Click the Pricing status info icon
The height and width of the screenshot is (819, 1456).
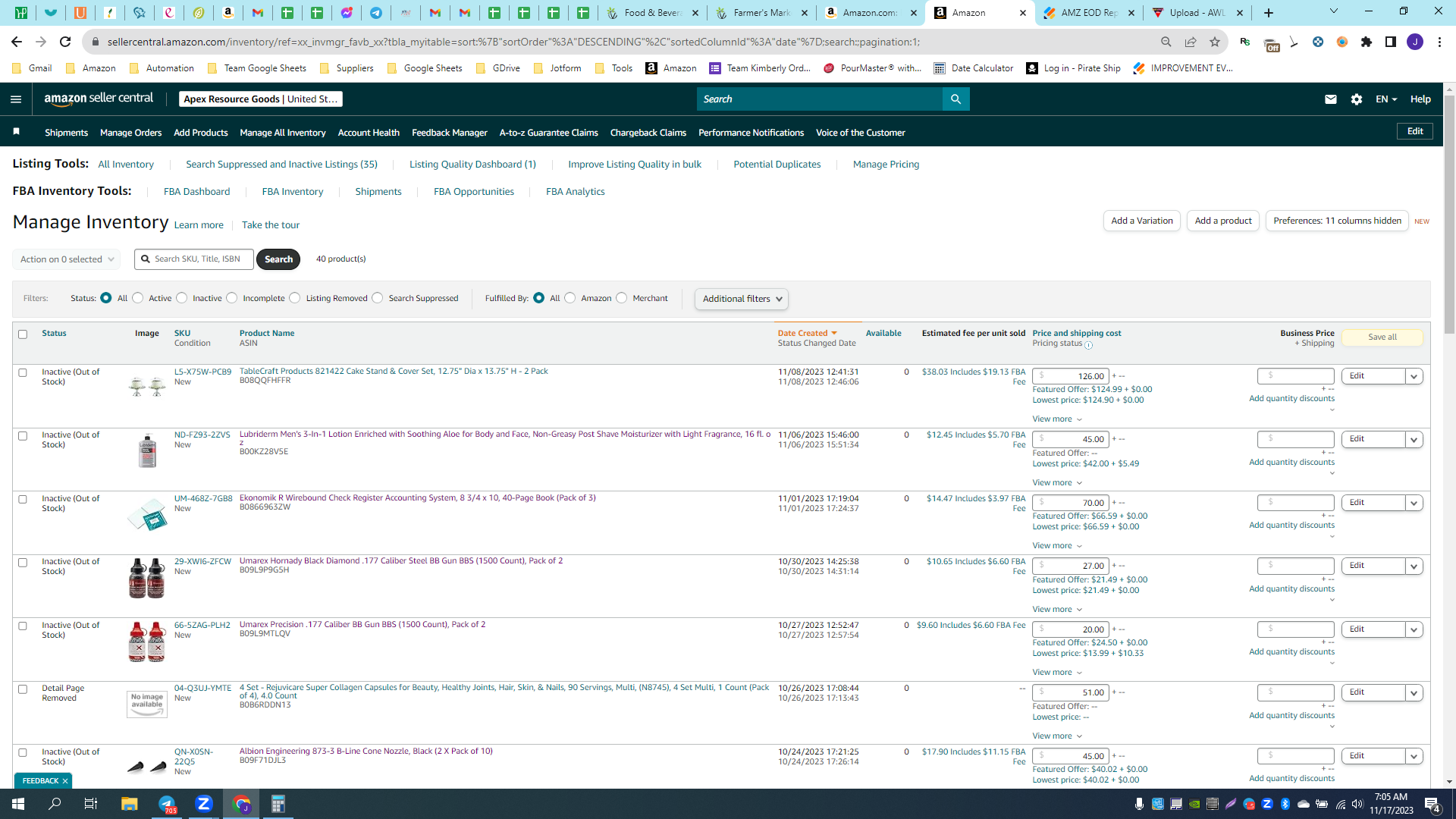[1089, 345]
